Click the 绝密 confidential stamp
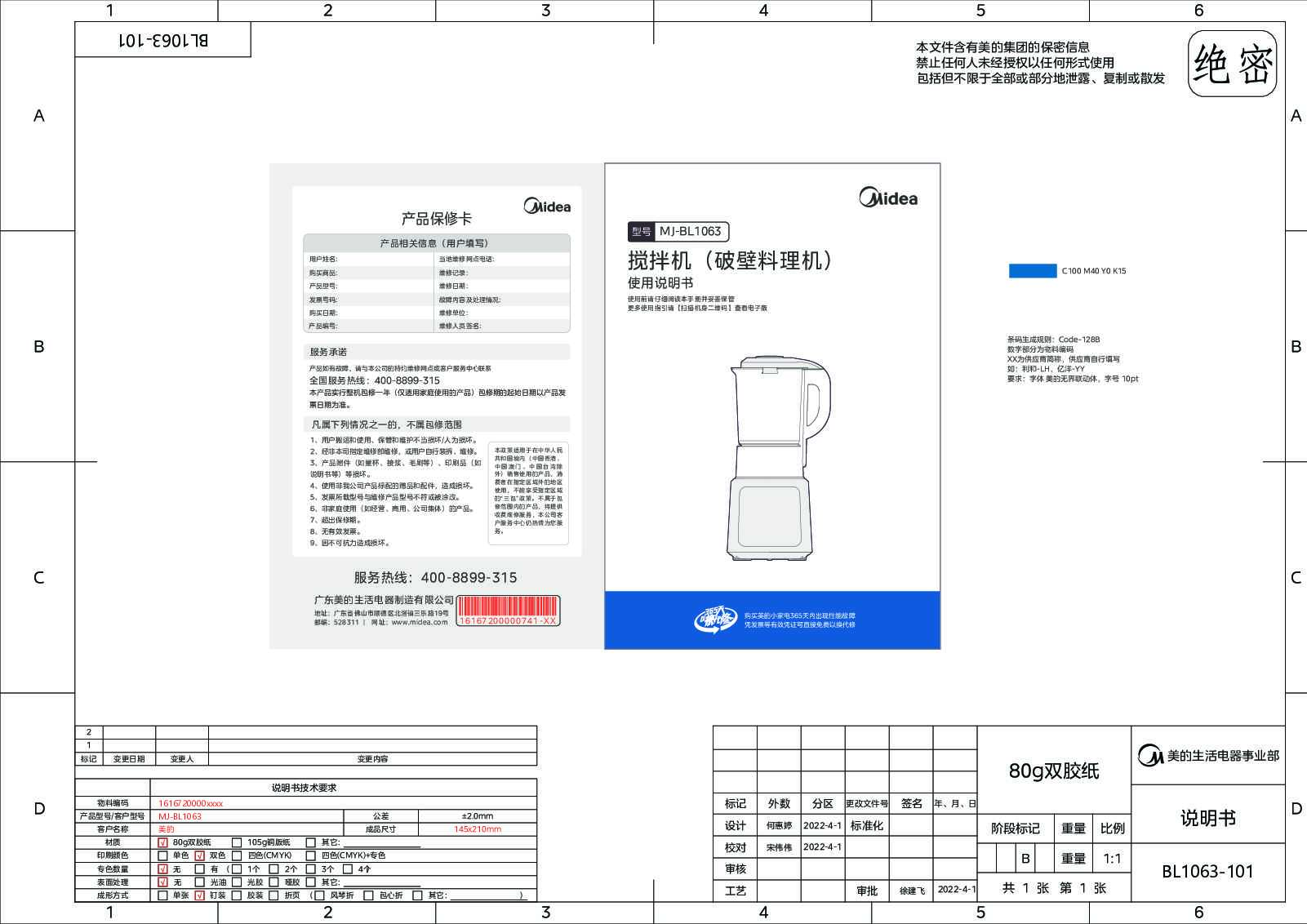 (1233, 64)
